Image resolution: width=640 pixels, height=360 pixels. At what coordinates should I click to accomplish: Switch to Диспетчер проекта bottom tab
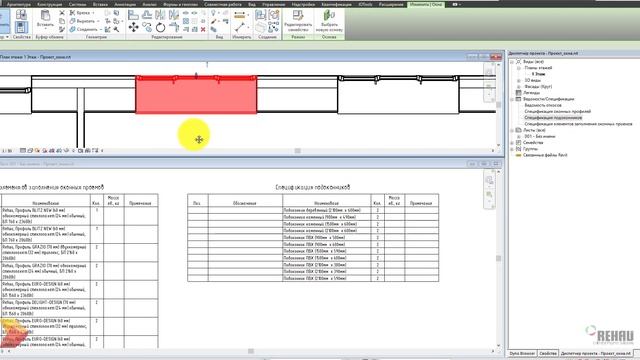(x=596, y=353)
